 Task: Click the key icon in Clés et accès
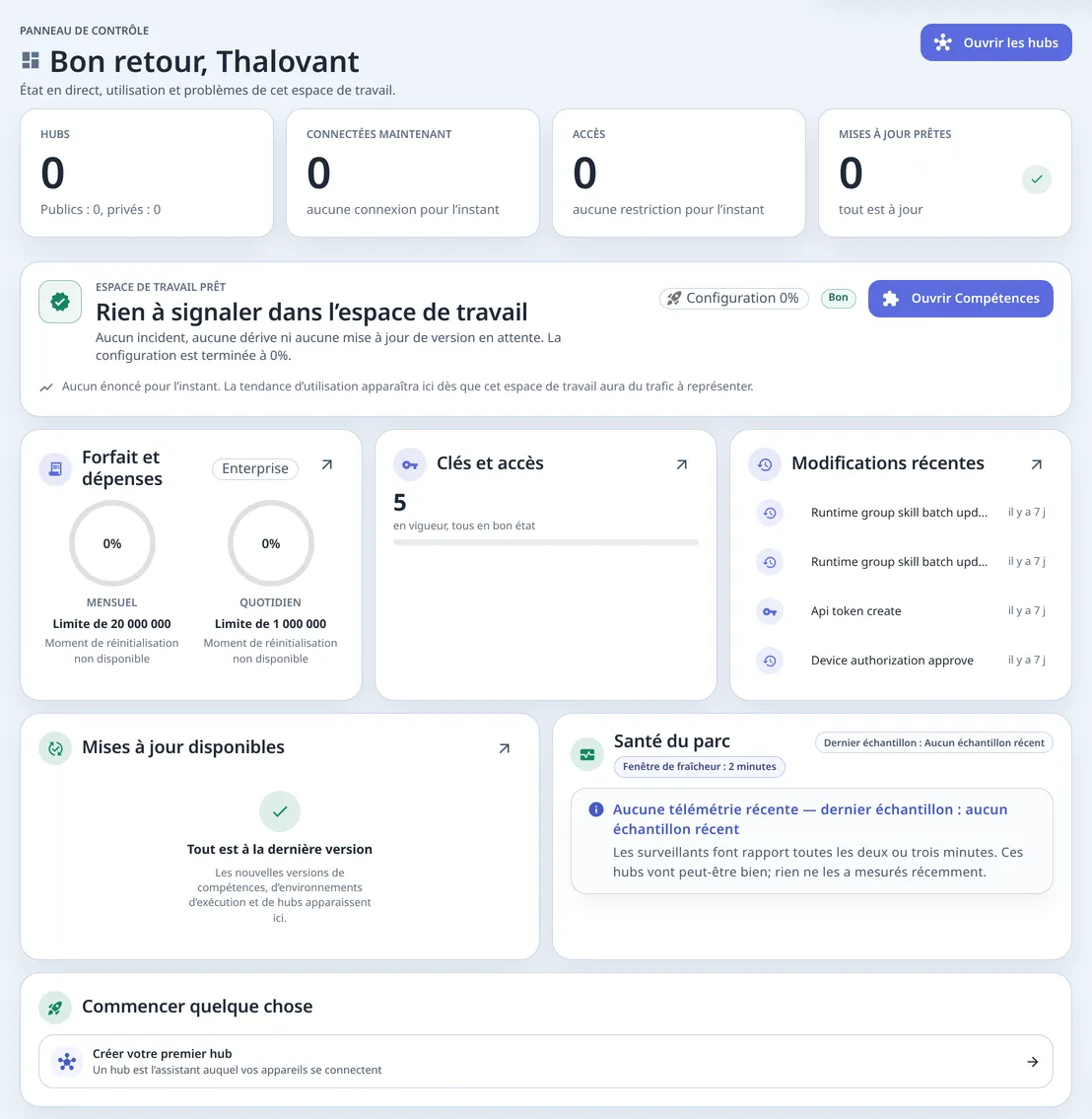[x=409, y=464]
